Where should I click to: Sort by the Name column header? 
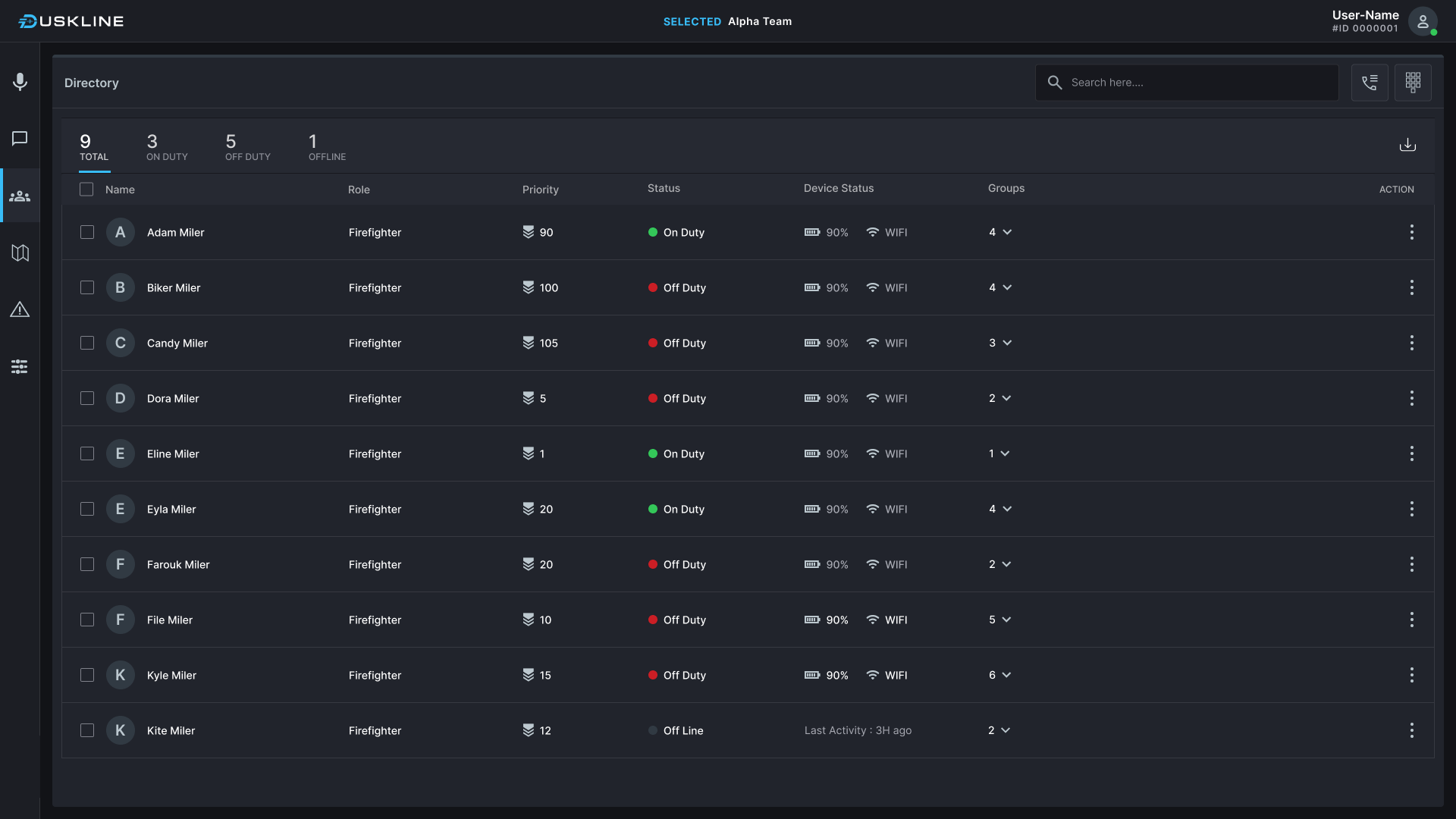tap(120, 190)
